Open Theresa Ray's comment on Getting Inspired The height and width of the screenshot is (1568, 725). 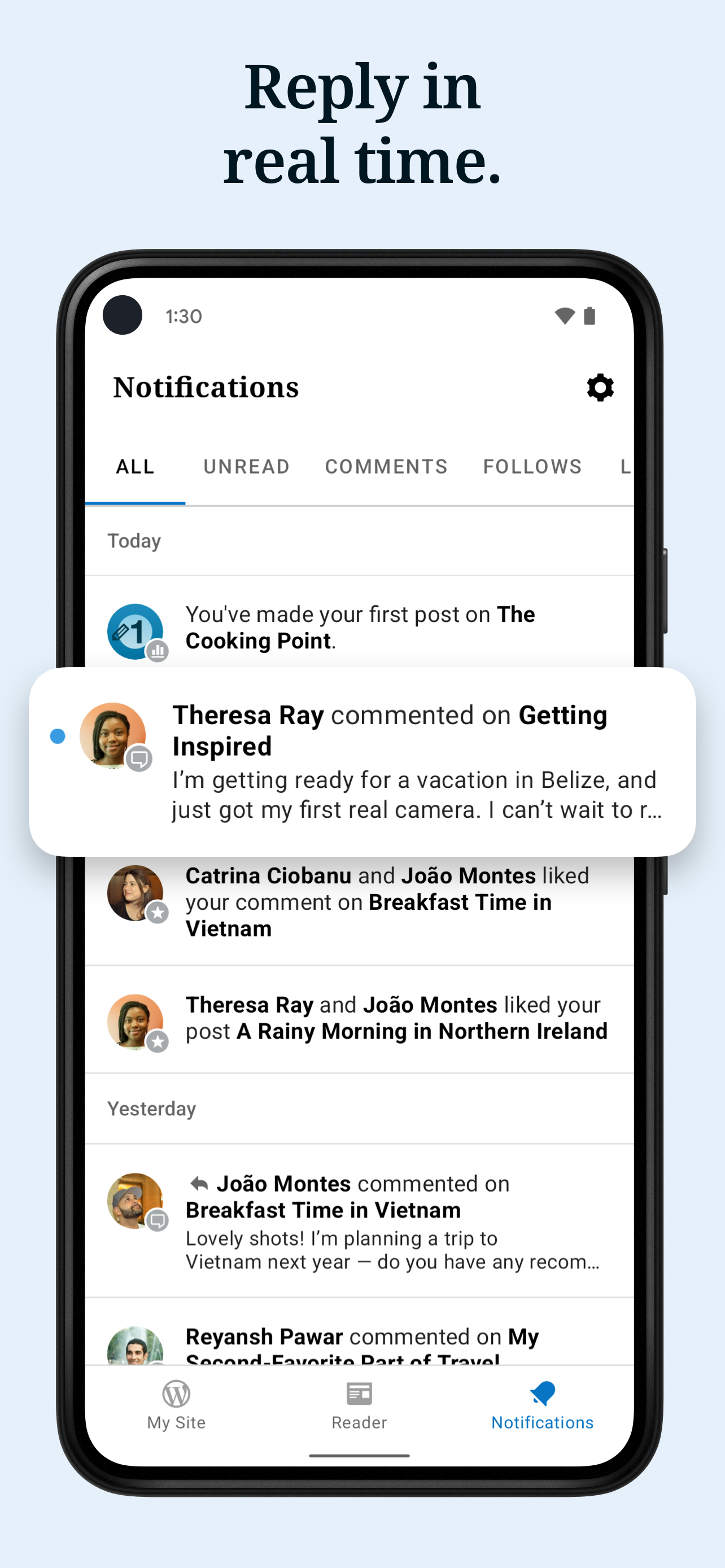point(362,761)
